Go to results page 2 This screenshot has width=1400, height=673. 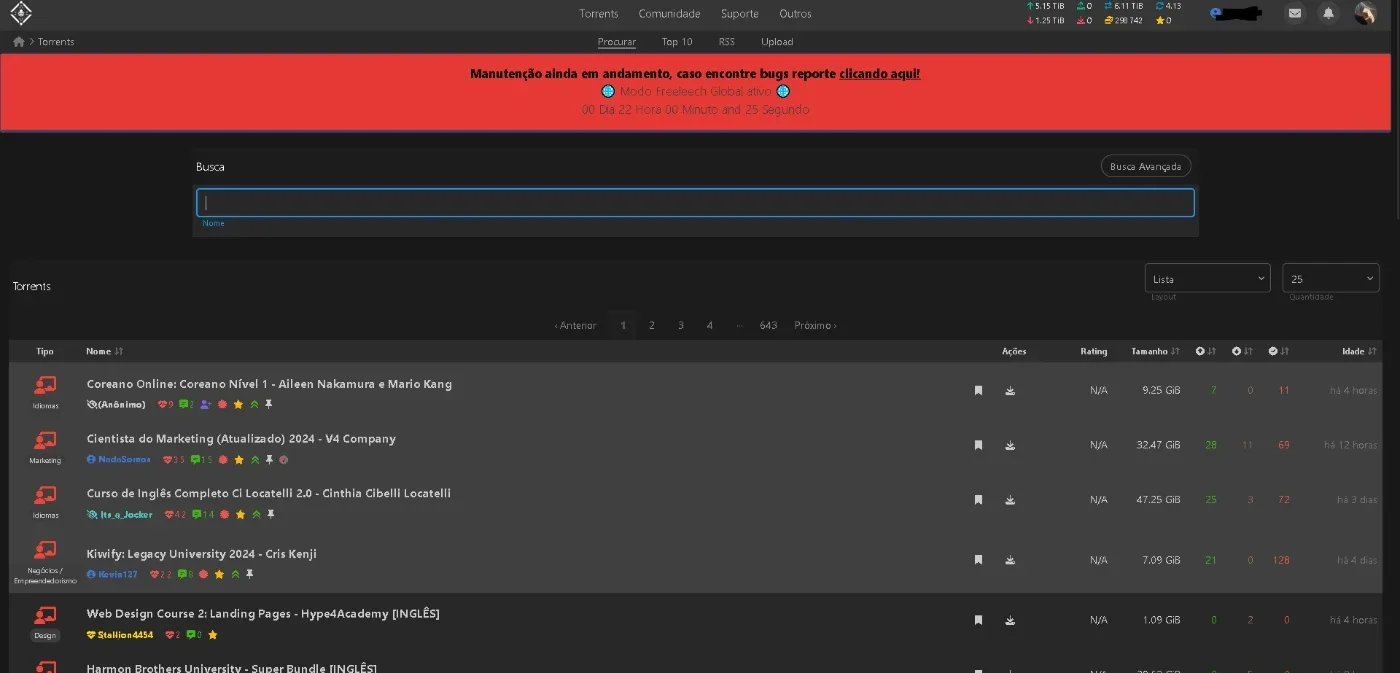pyautogui.click(x=652, y=326)
